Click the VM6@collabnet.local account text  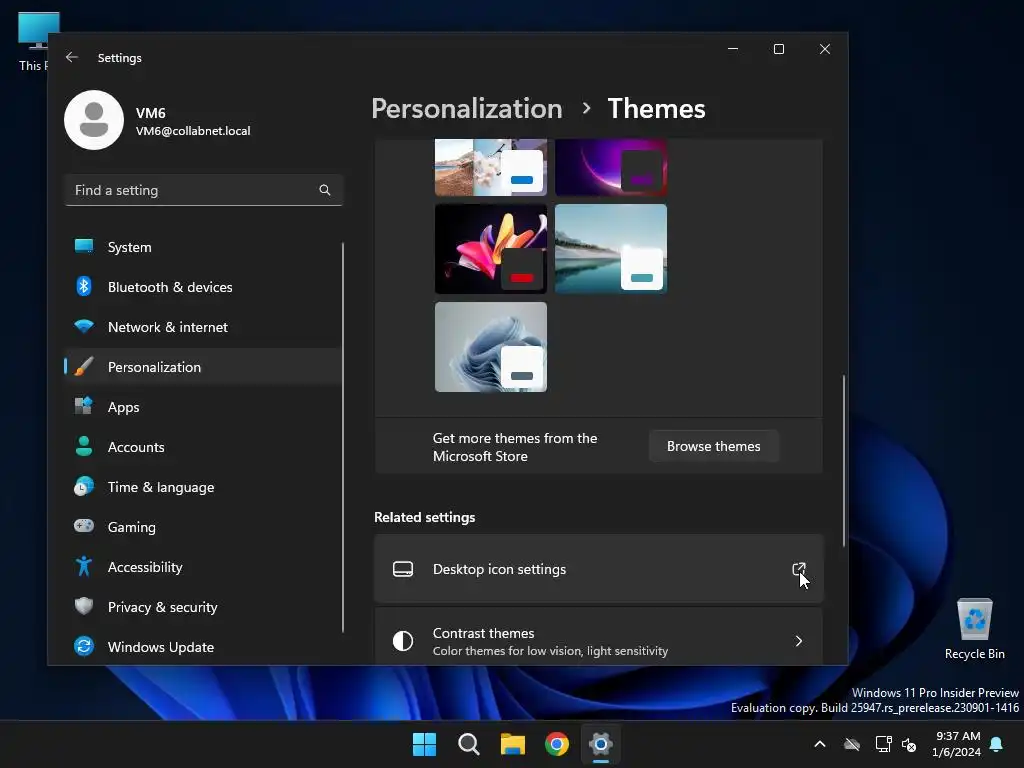[x=193, y=131]
